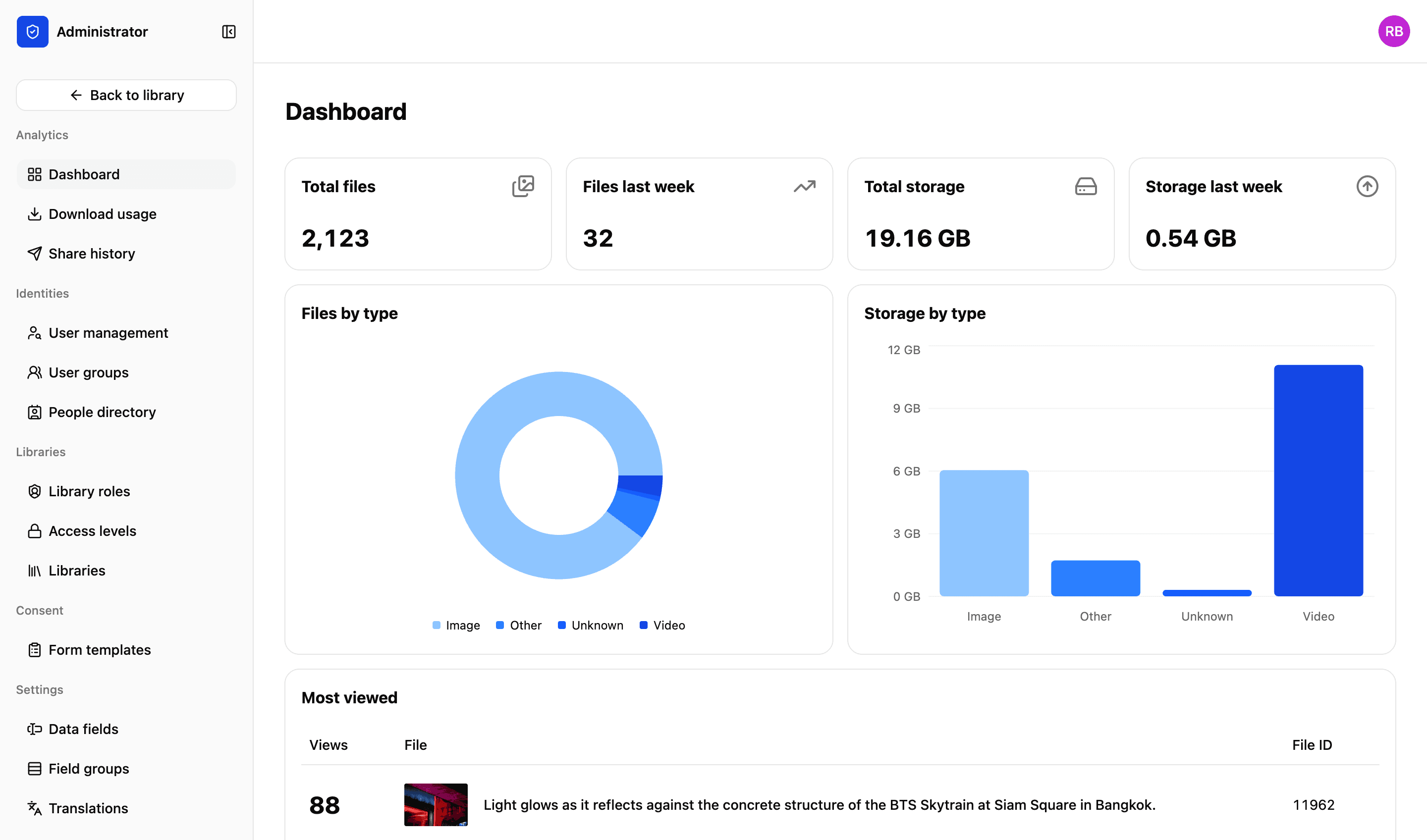The width and height of the screenshot is (1427, 840).
Task: Click the Other bar in Storage by type
Action: click(x=1096, y=578)
